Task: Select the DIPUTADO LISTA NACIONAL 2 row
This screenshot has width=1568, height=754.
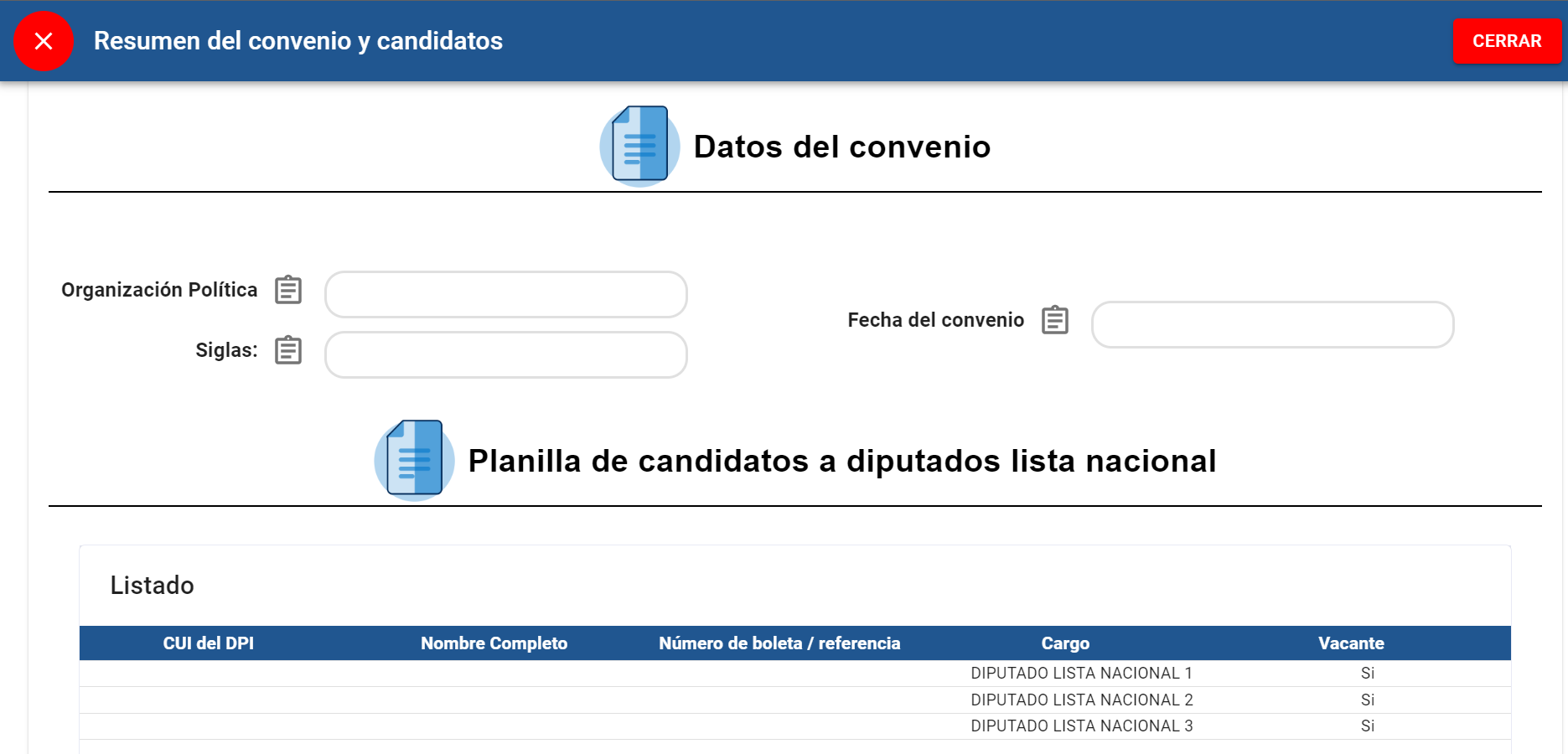Action: 1080,700
